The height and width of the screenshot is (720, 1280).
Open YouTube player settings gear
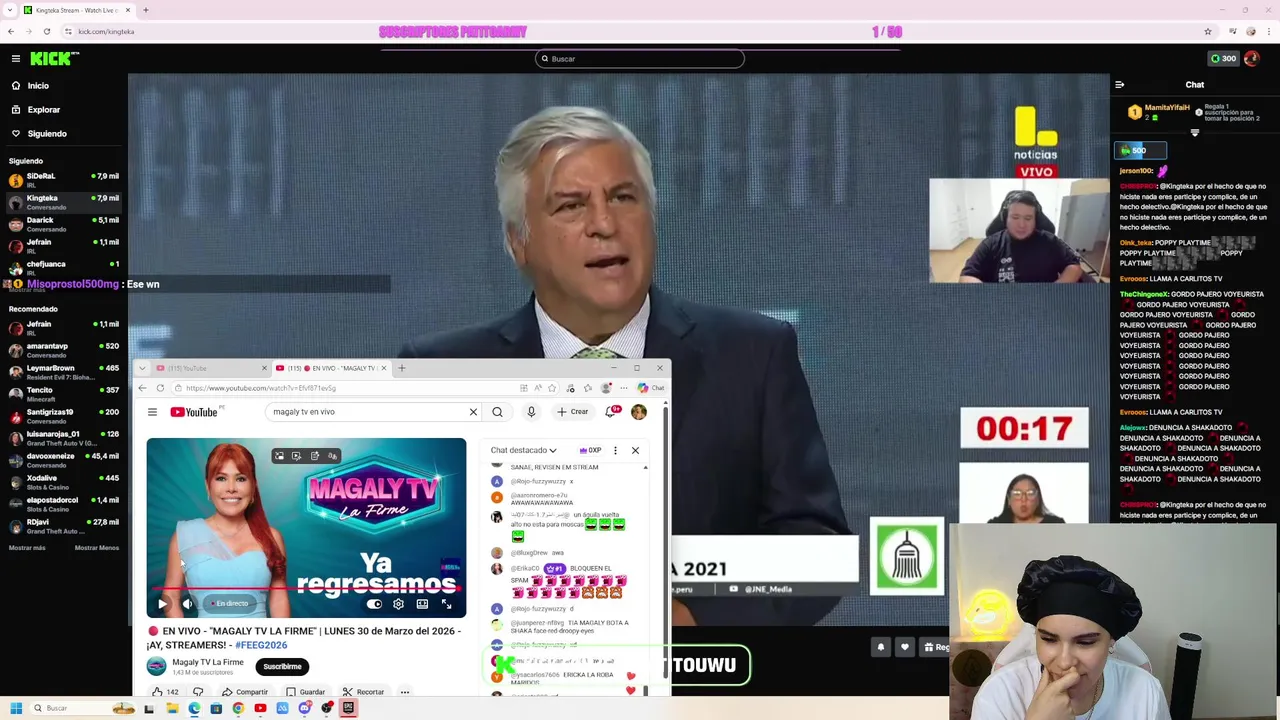pyautogui.click(x=398, y=604)
